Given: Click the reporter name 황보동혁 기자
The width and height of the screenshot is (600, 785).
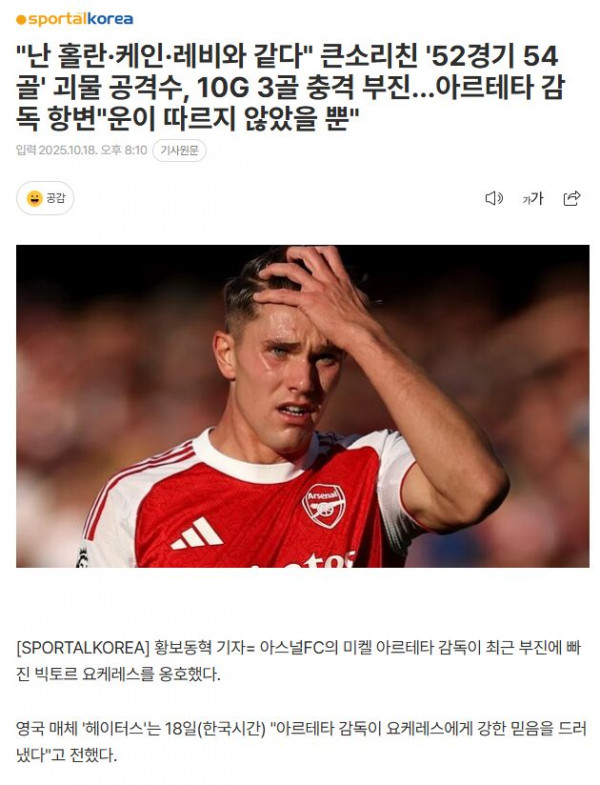Looking at the screenshot, I should point(197,647).
